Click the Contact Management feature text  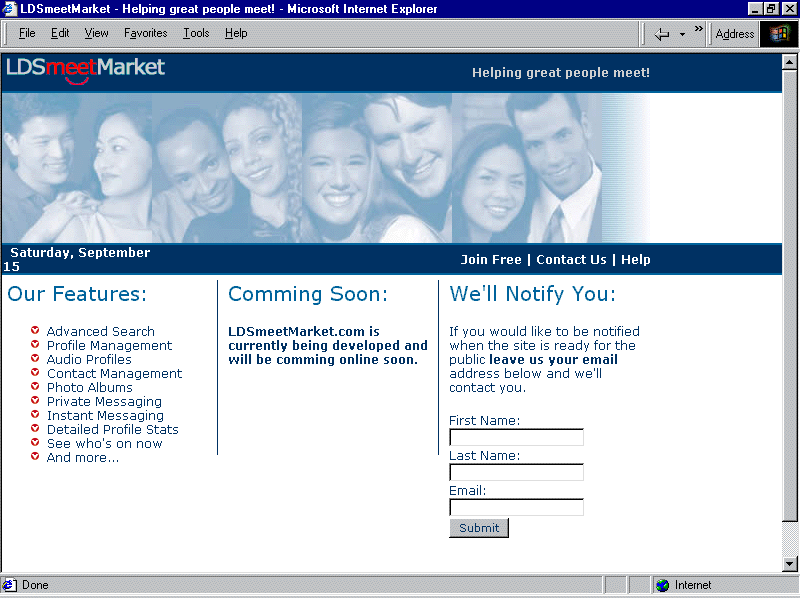[114, 373]
